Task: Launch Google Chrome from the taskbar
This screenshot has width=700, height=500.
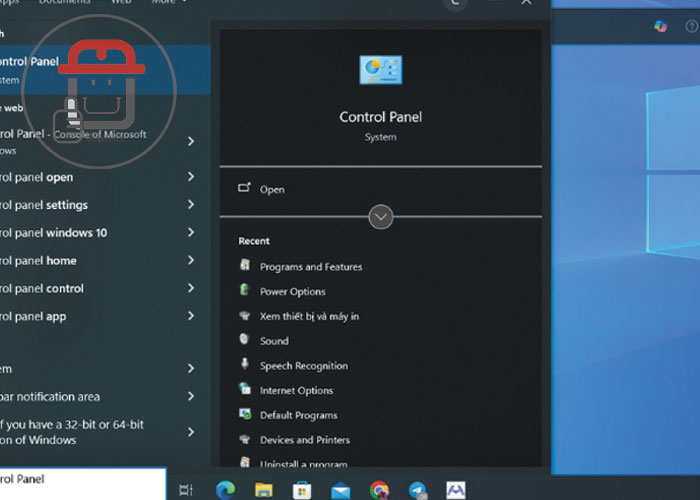Action: 379,490
